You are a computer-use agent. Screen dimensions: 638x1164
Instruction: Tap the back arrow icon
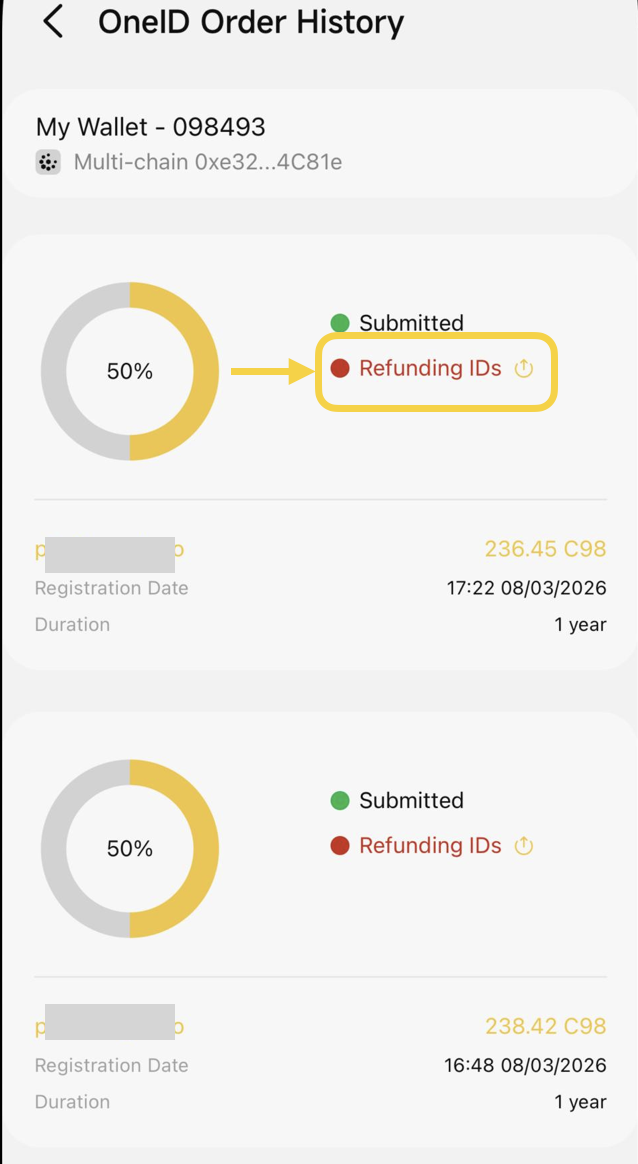point(54,22)
